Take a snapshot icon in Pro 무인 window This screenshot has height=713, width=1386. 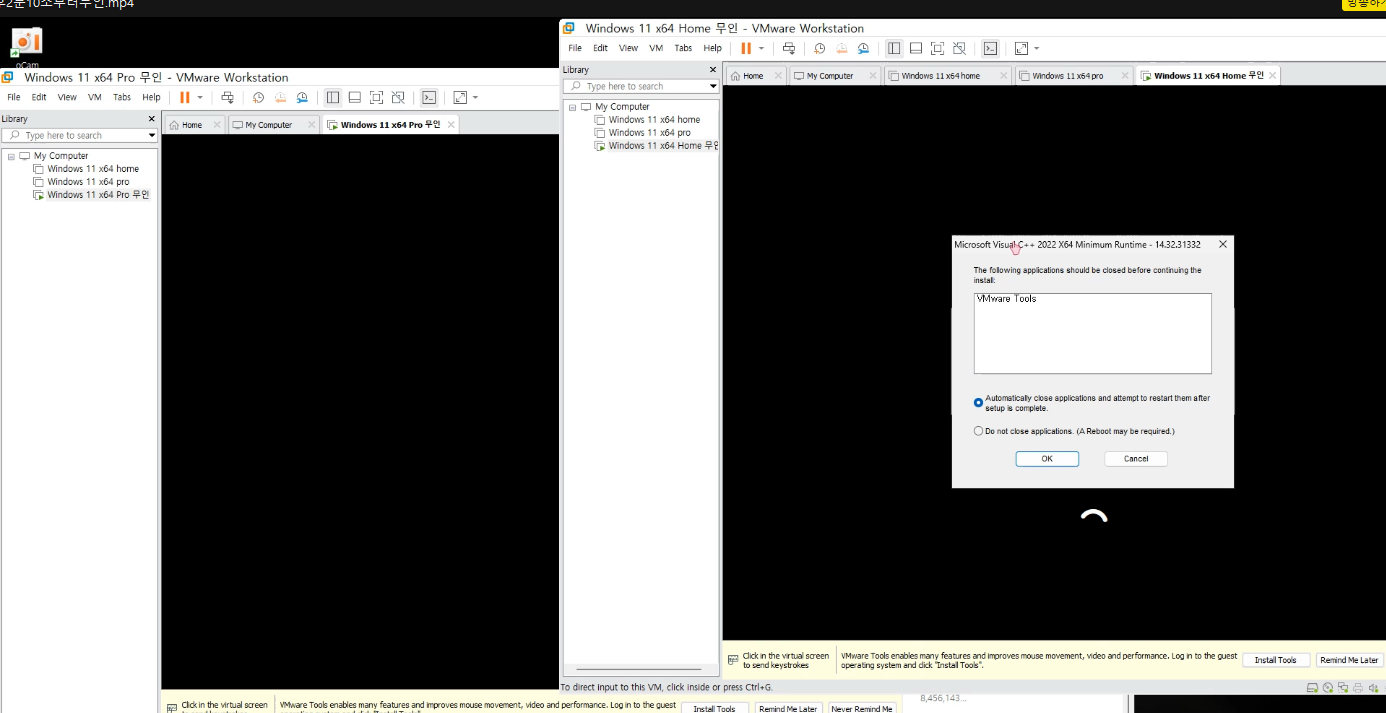258,97
